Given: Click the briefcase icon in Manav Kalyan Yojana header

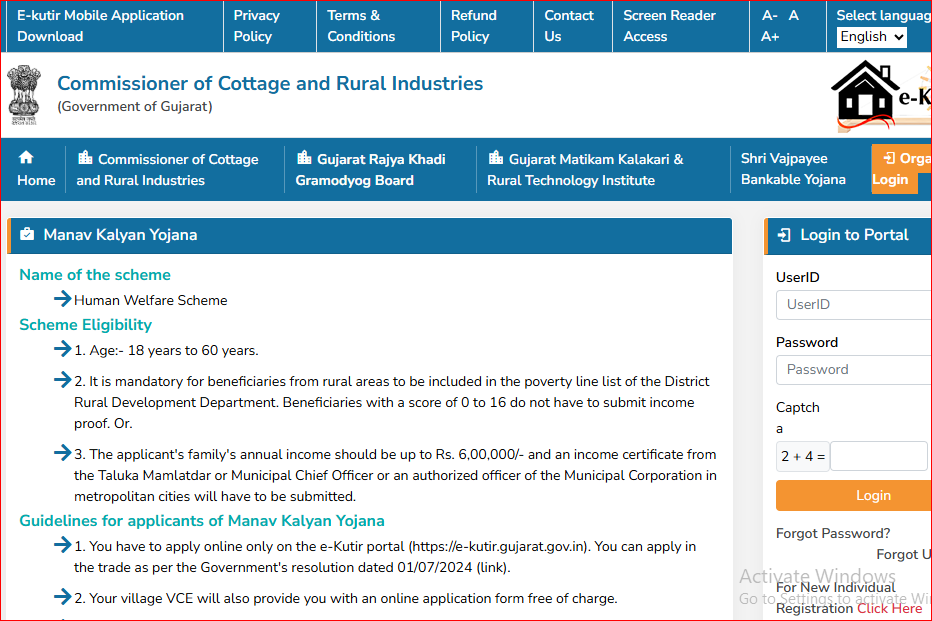Looking at the screenshot, I should tap(27, 234).
